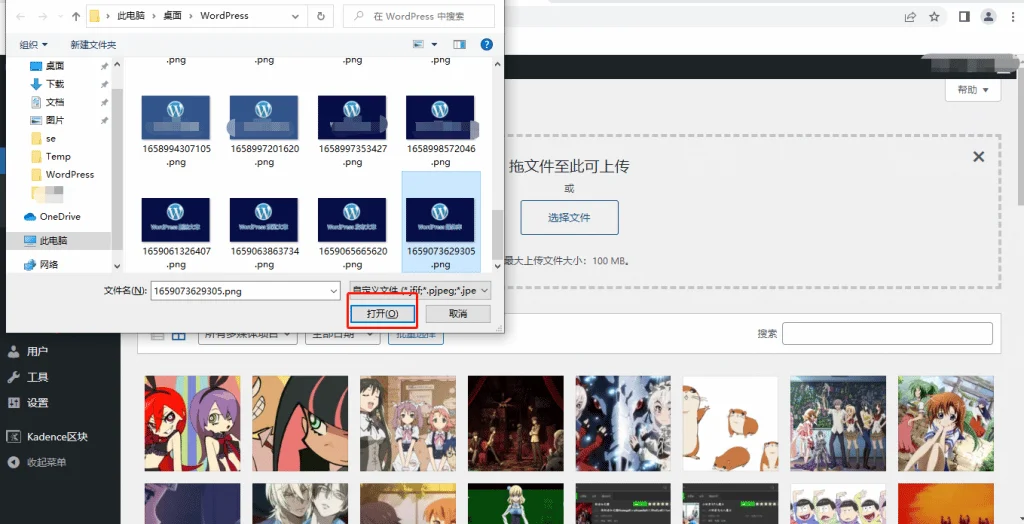Click the 文件名 text field
Viewport: 1024px width, 524px height.
point(245,291)
